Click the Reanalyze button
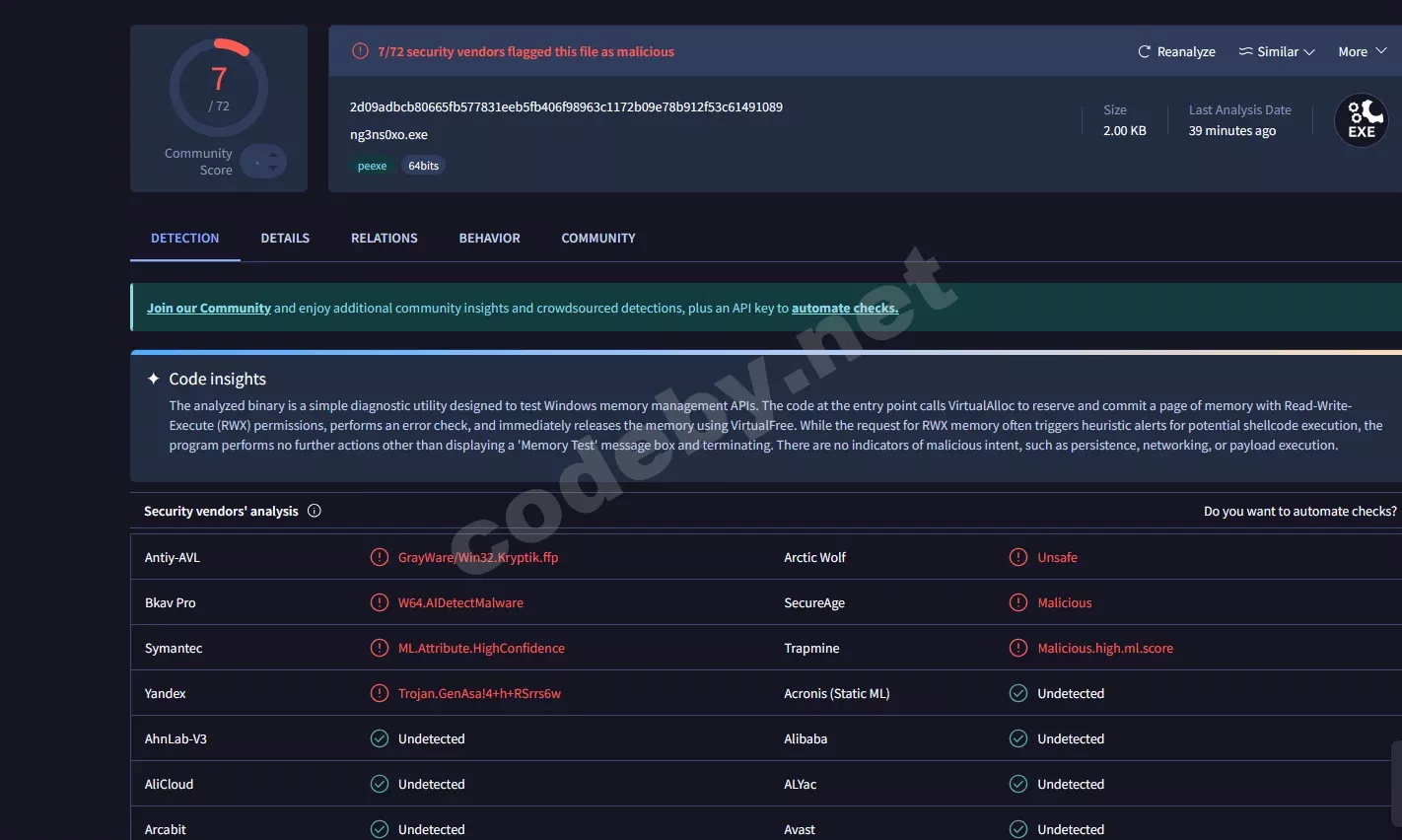The image size is (1402, 840). pyautogui.click(x=1176, y=51)
